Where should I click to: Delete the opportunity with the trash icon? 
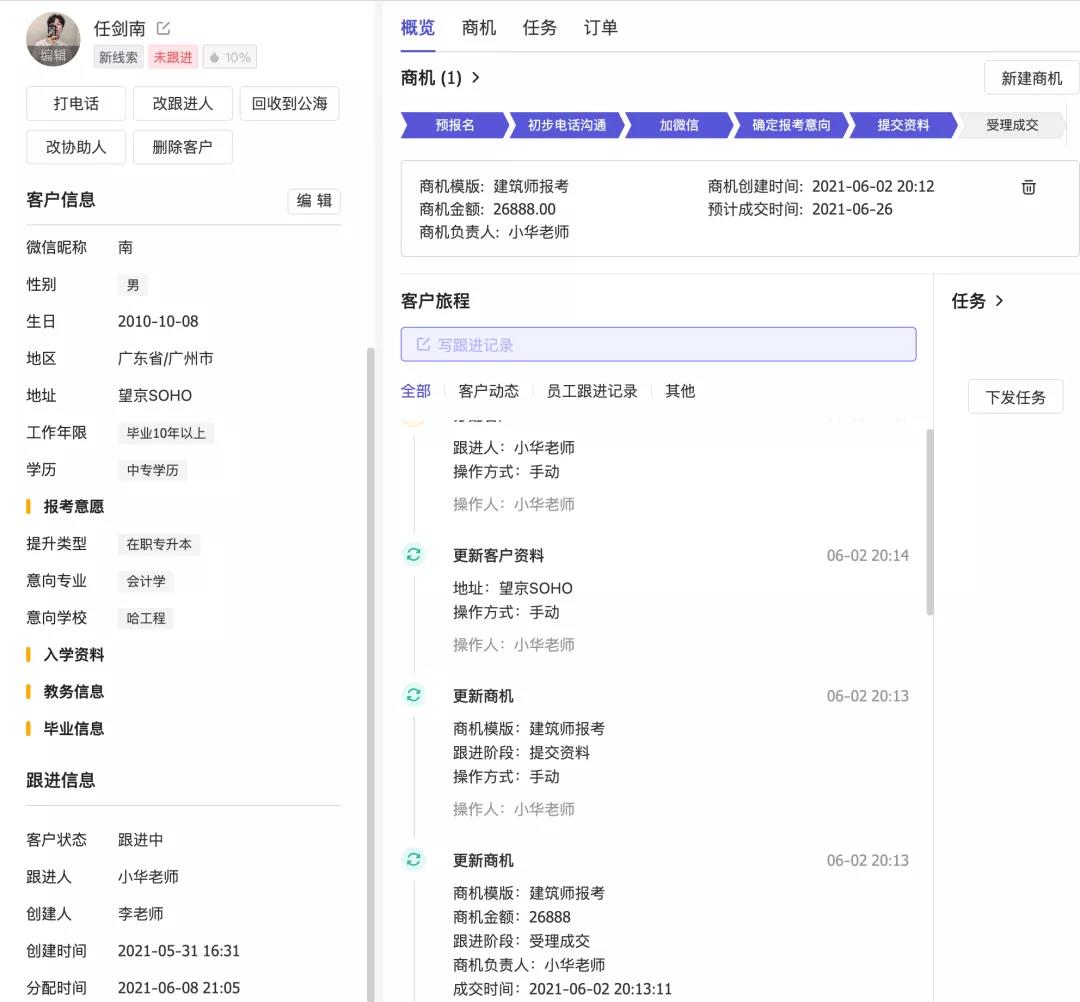(1028, 188)
